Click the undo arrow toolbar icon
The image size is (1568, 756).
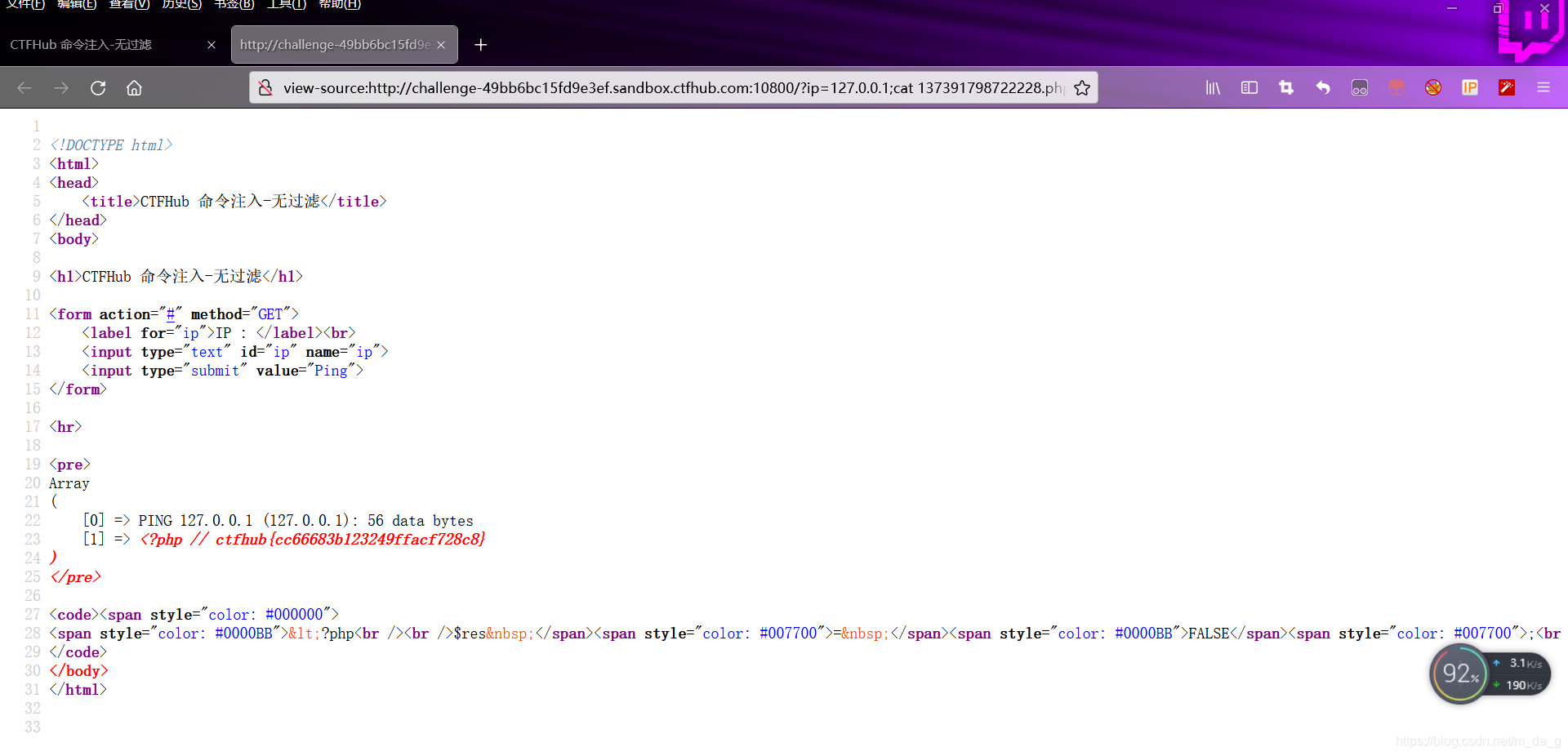tap(1323, 88)
